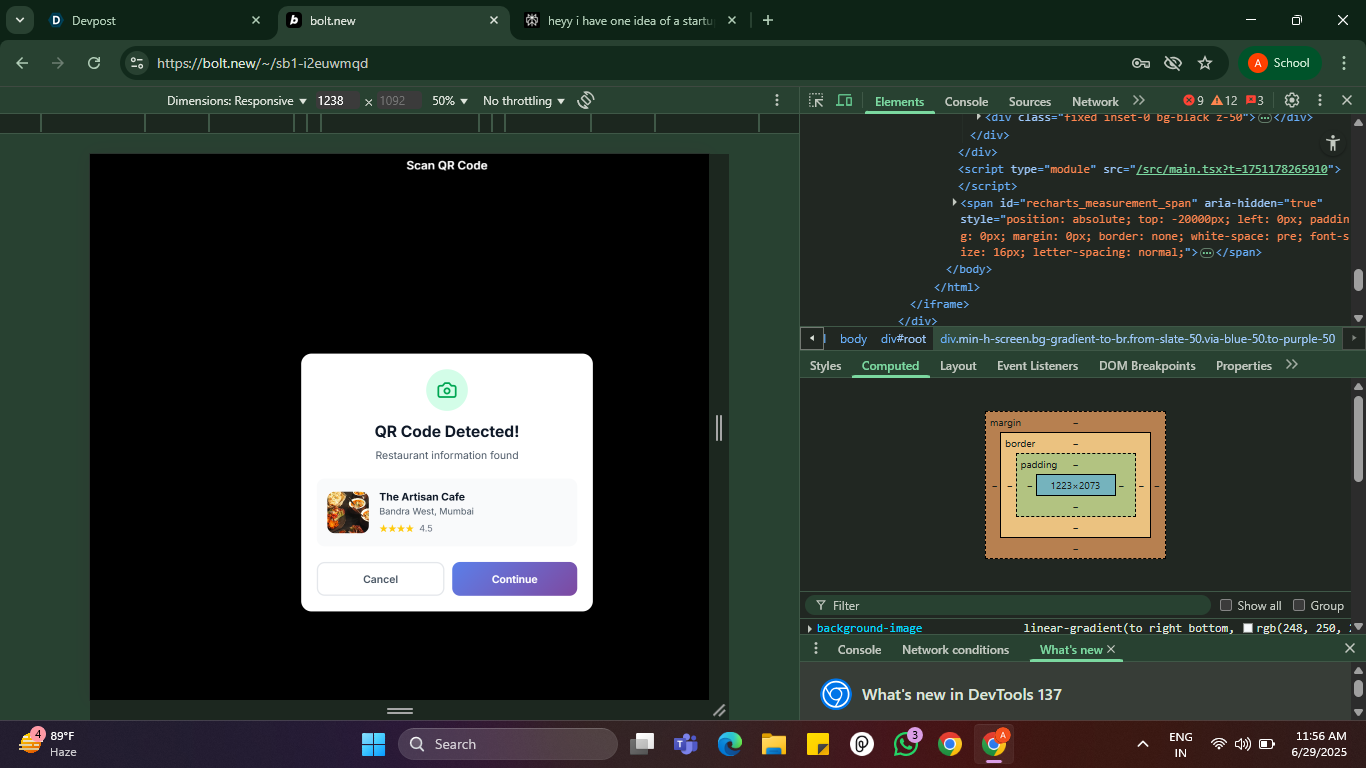
Task: Open the Network conditions drawer tab
Action: [955, 650]
